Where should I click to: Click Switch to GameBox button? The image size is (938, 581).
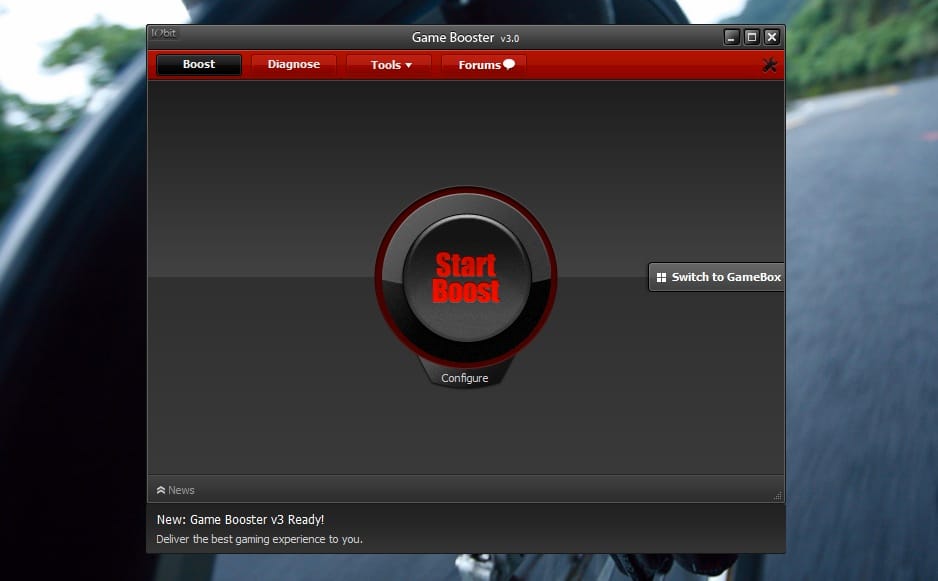pos(717,277)
